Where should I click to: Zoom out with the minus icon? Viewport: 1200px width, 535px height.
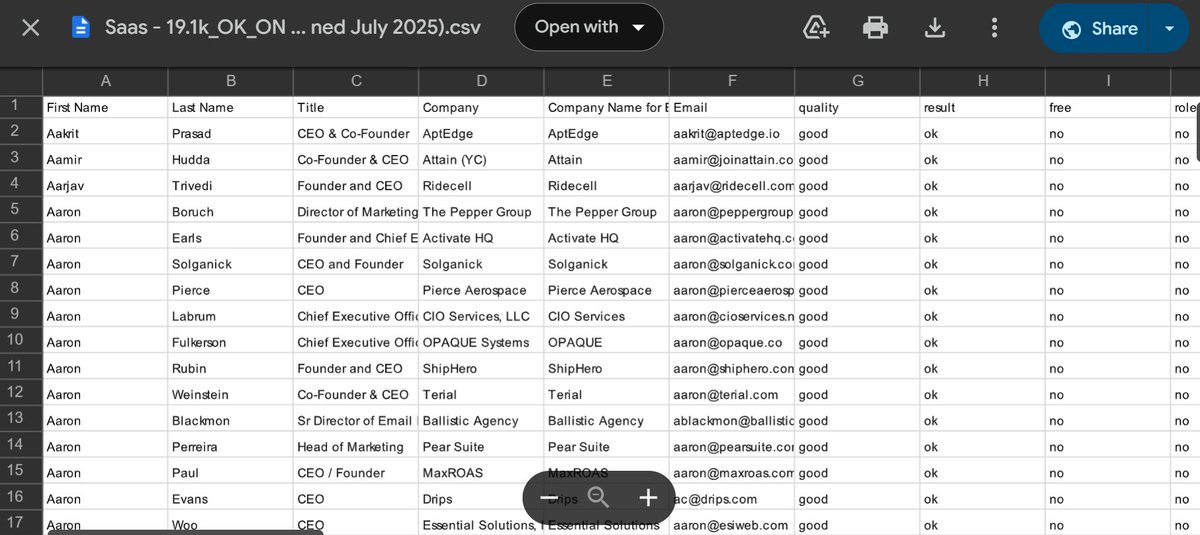549,497
